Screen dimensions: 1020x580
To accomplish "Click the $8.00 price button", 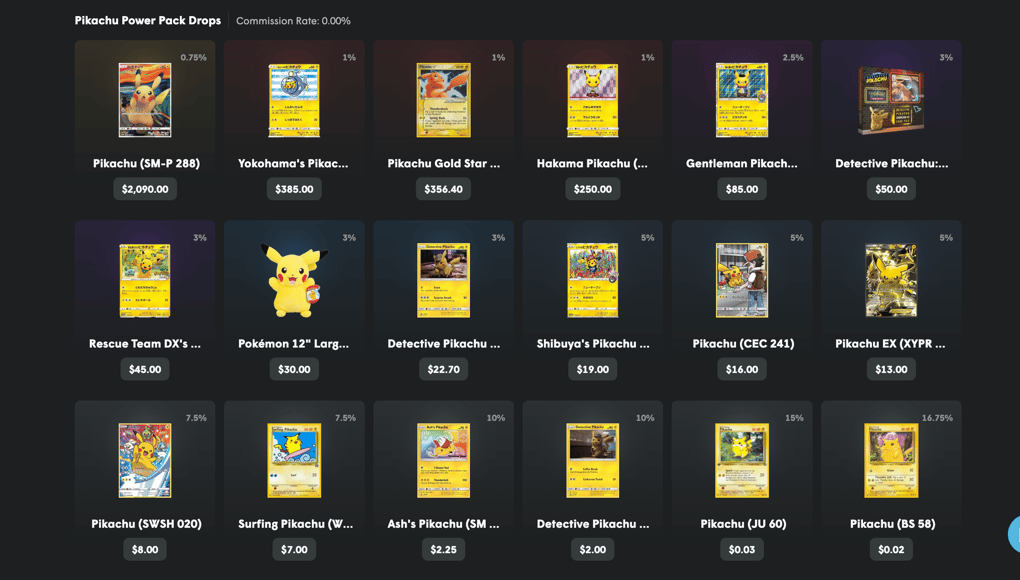I will [x=145, y=549].
